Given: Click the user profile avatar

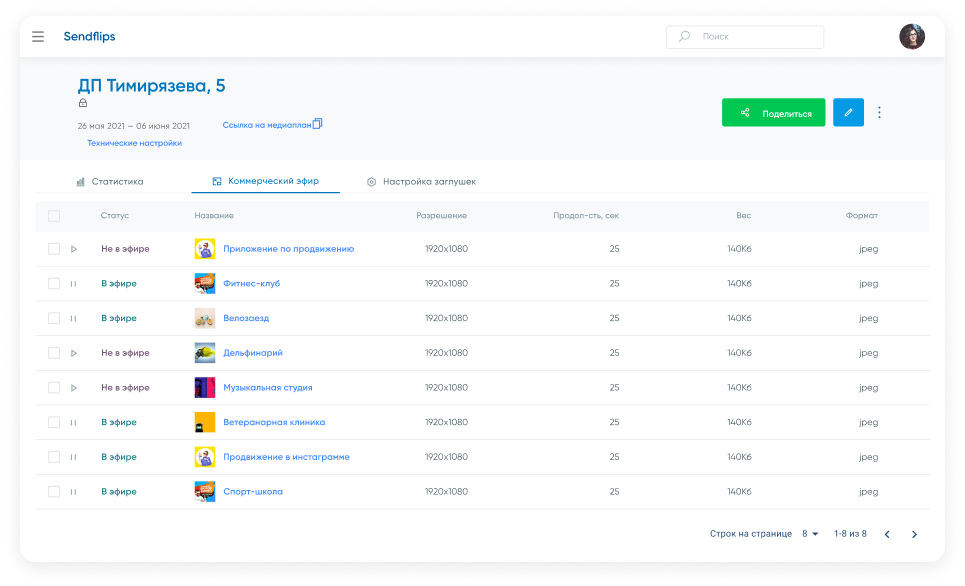Looking at the screenshot, I should (x=911, y=37).
